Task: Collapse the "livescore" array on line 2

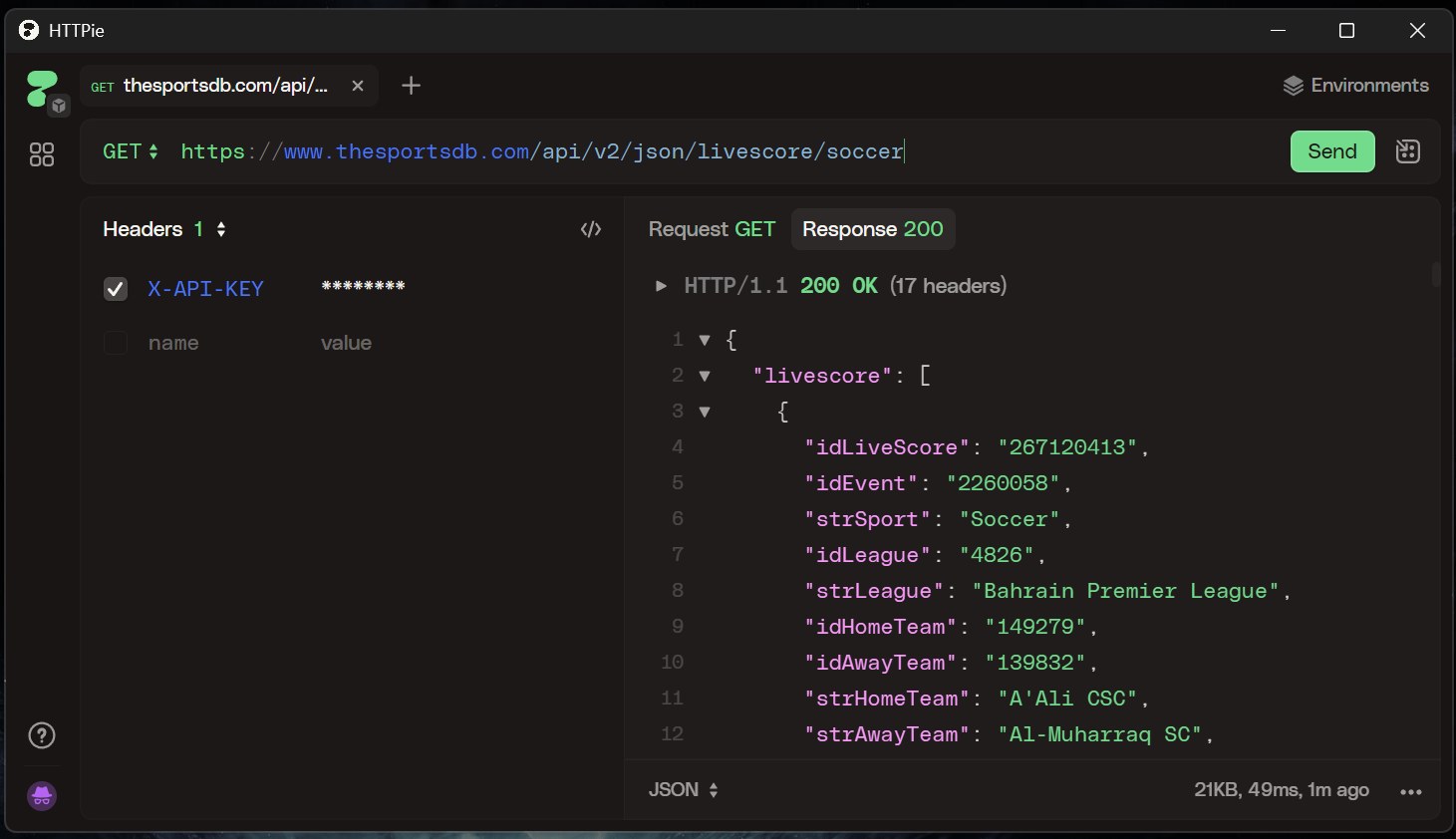Action: (x=705, y=376)
